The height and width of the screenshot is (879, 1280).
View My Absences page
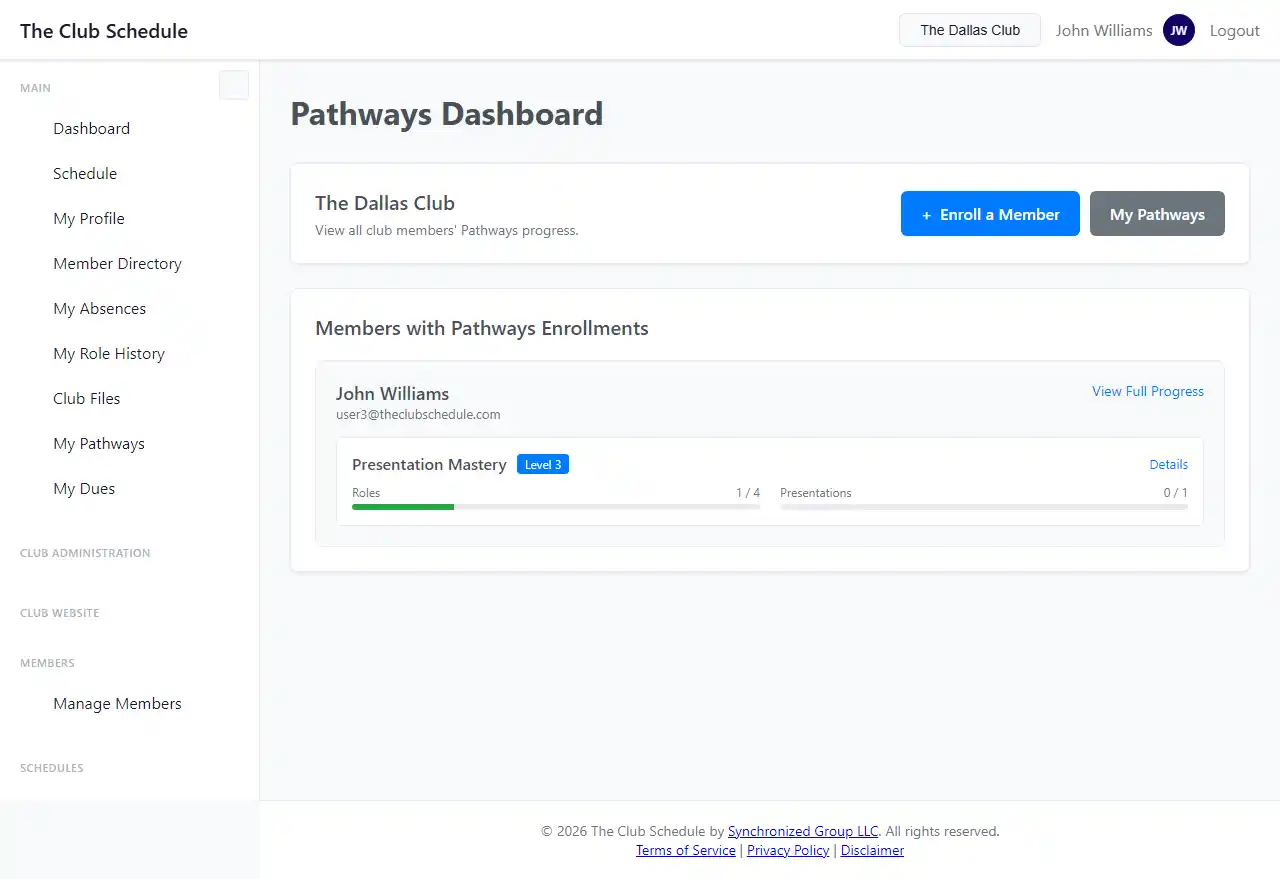coord(99,308)
